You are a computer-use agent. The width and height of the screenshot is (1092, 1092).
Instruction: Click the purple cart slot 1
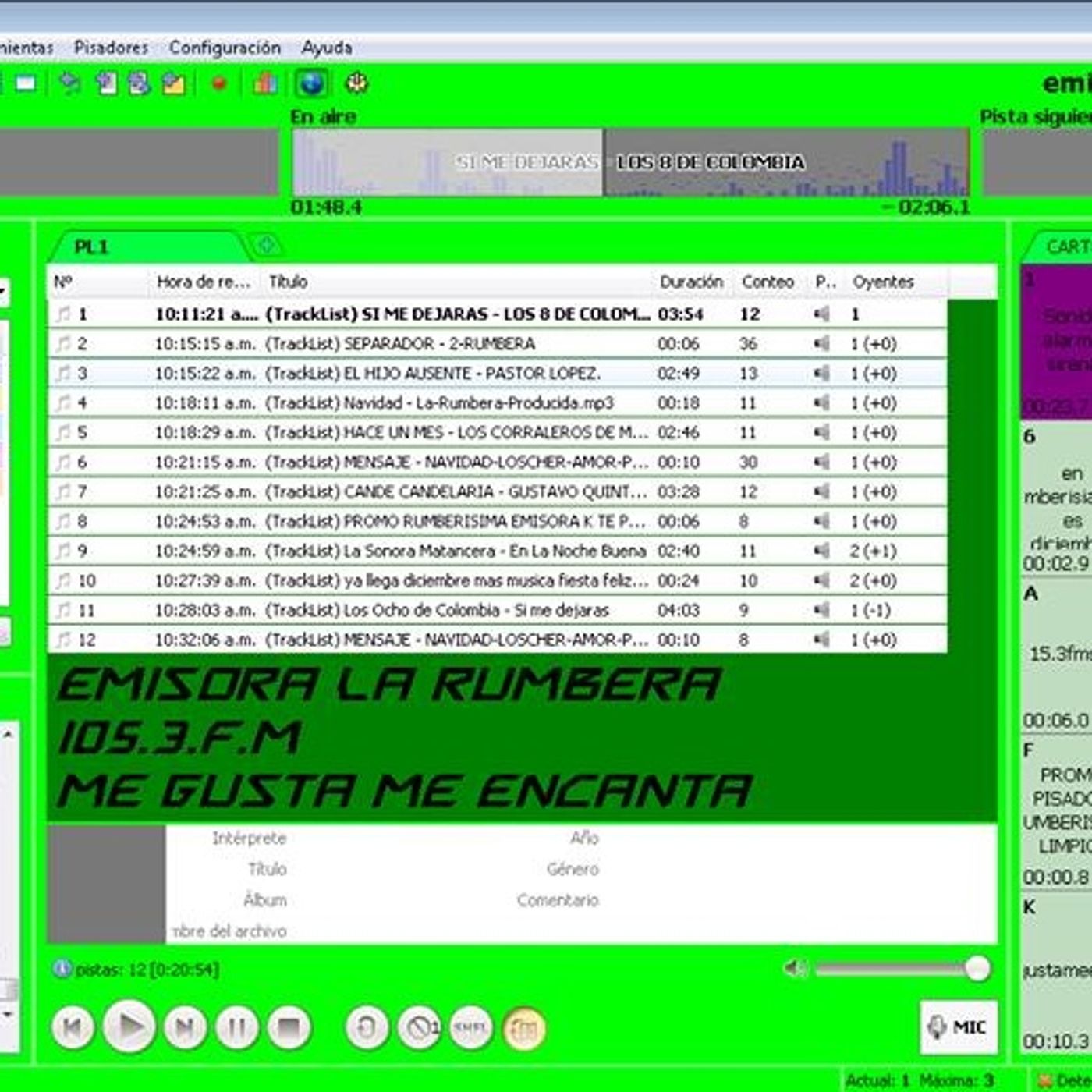1057,342
